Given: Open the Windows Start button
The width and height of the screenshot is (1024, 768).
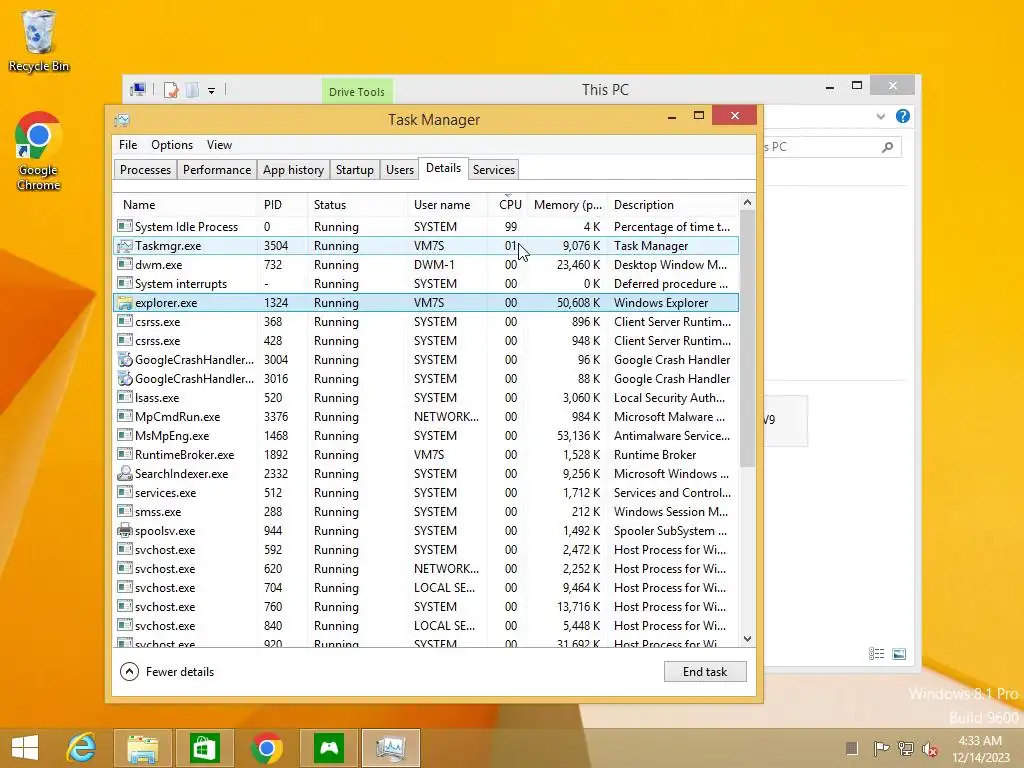Looking at the screenshot, I should coord(25,748).
